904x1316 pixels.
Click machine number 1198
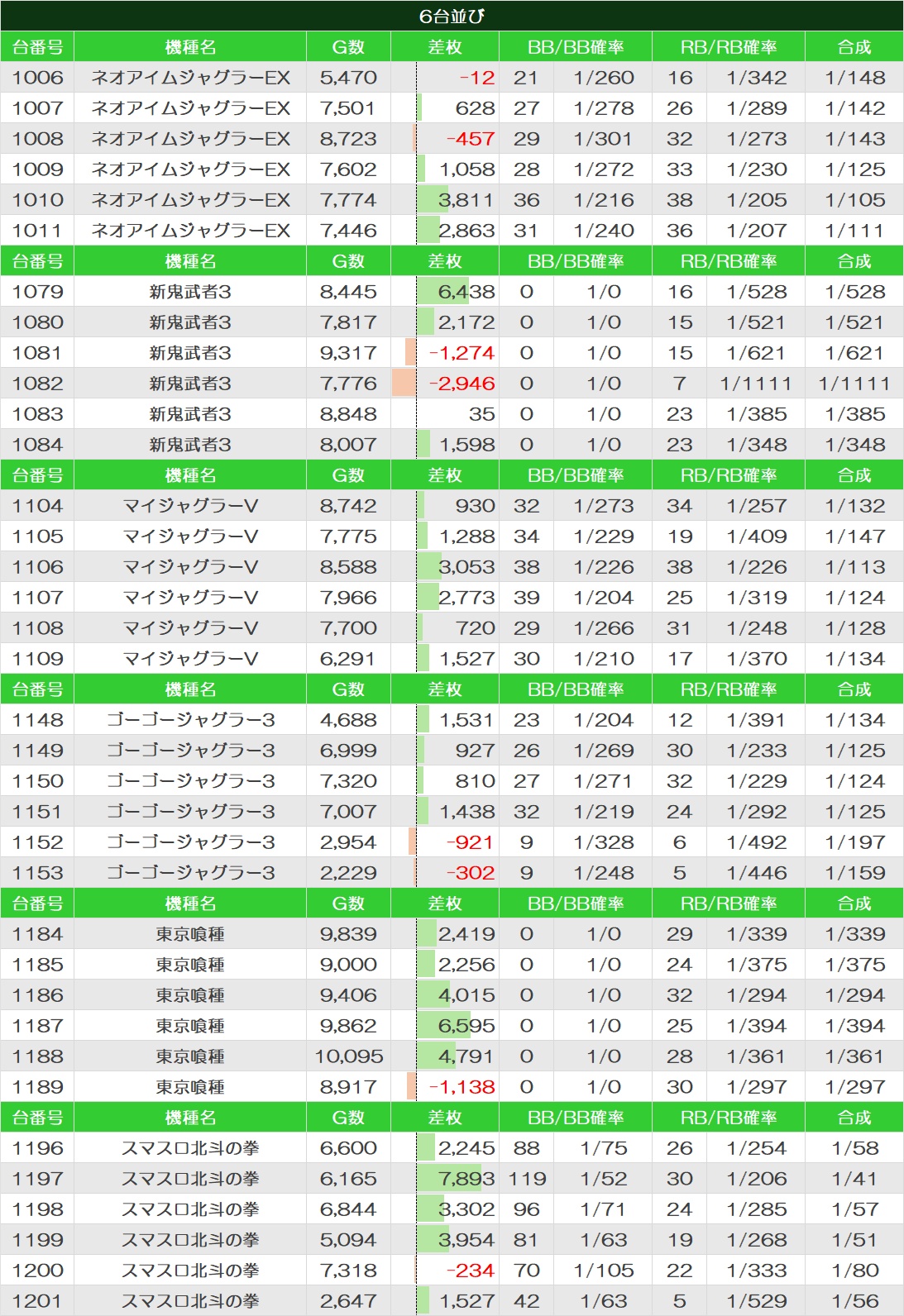pyautogui.click(x=38, y=1209)
